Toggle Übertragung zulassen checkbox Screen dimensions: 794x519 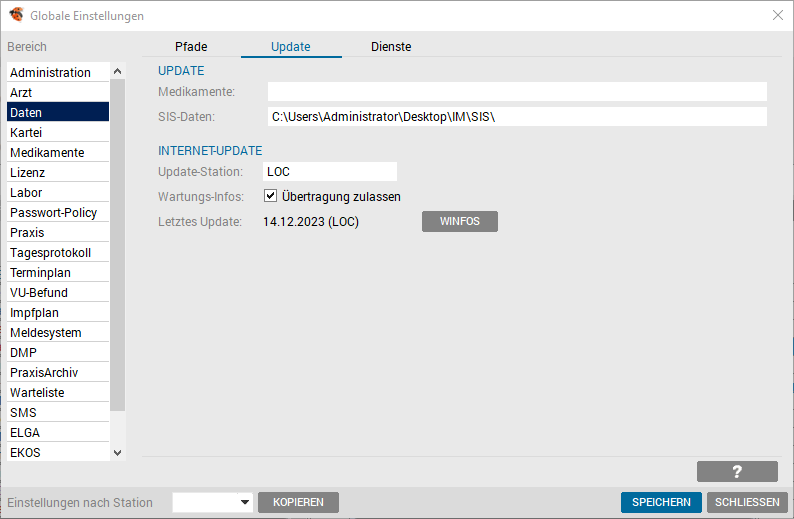pyautogui.click(x=270, y=195)
